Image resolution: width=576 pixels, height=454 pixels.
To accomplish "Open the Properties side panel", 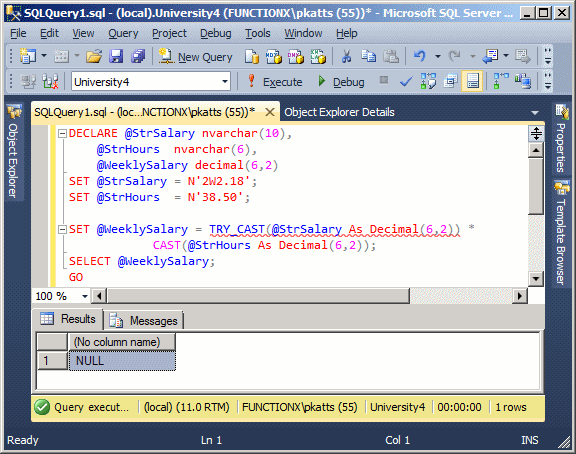I will click(x=561, y=138).
